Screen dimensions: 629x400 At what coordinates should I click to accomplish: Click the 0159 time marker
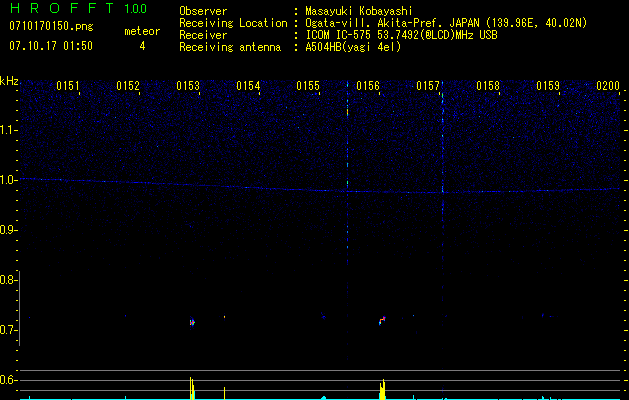point(548,86)
